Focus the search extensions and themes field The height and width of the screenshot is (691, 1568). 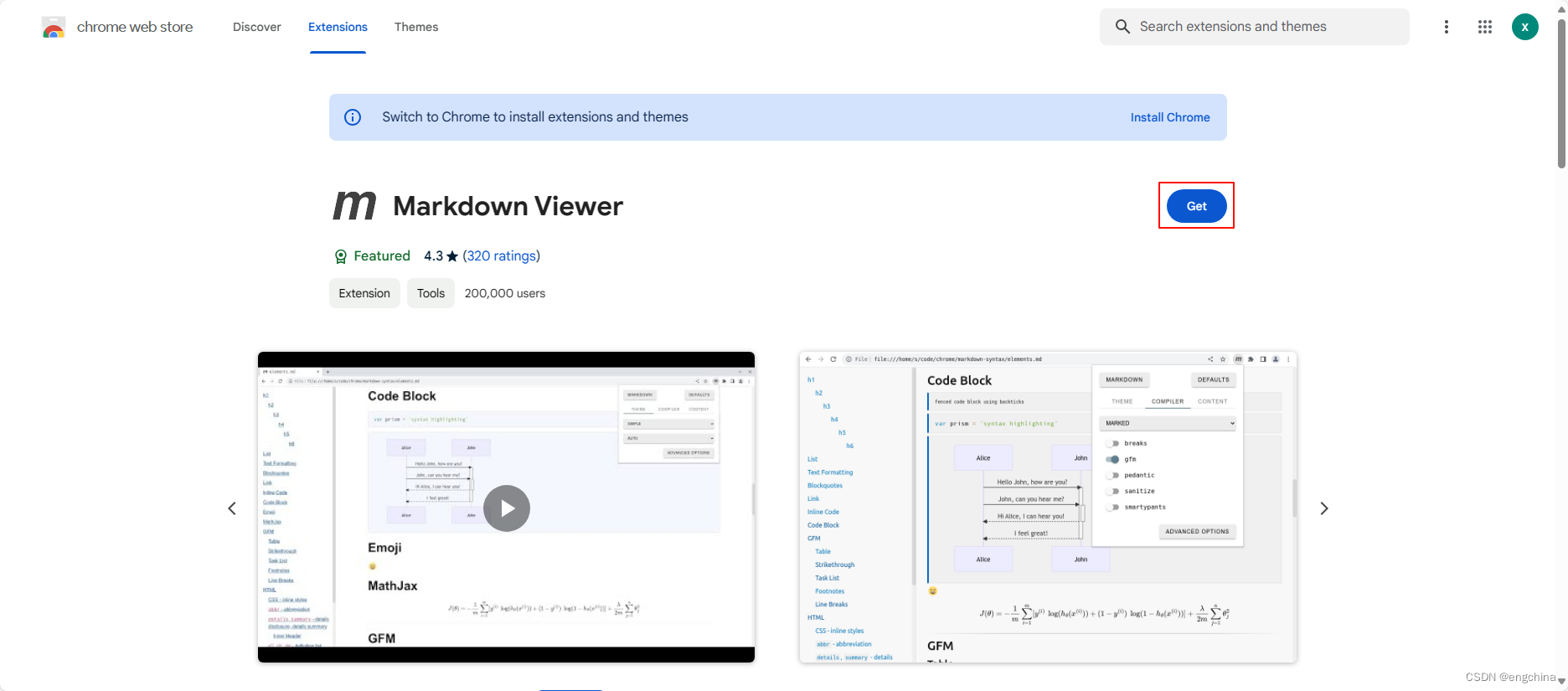(1254, 27)
